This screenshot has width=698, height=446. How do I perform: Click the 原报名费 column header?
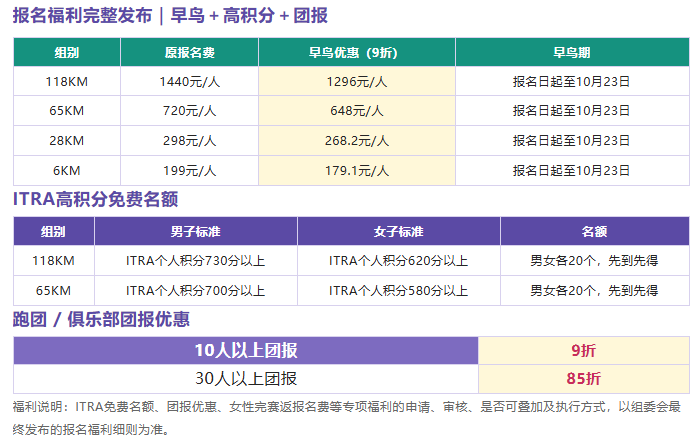pyautogui.click(x=190, y=53)
